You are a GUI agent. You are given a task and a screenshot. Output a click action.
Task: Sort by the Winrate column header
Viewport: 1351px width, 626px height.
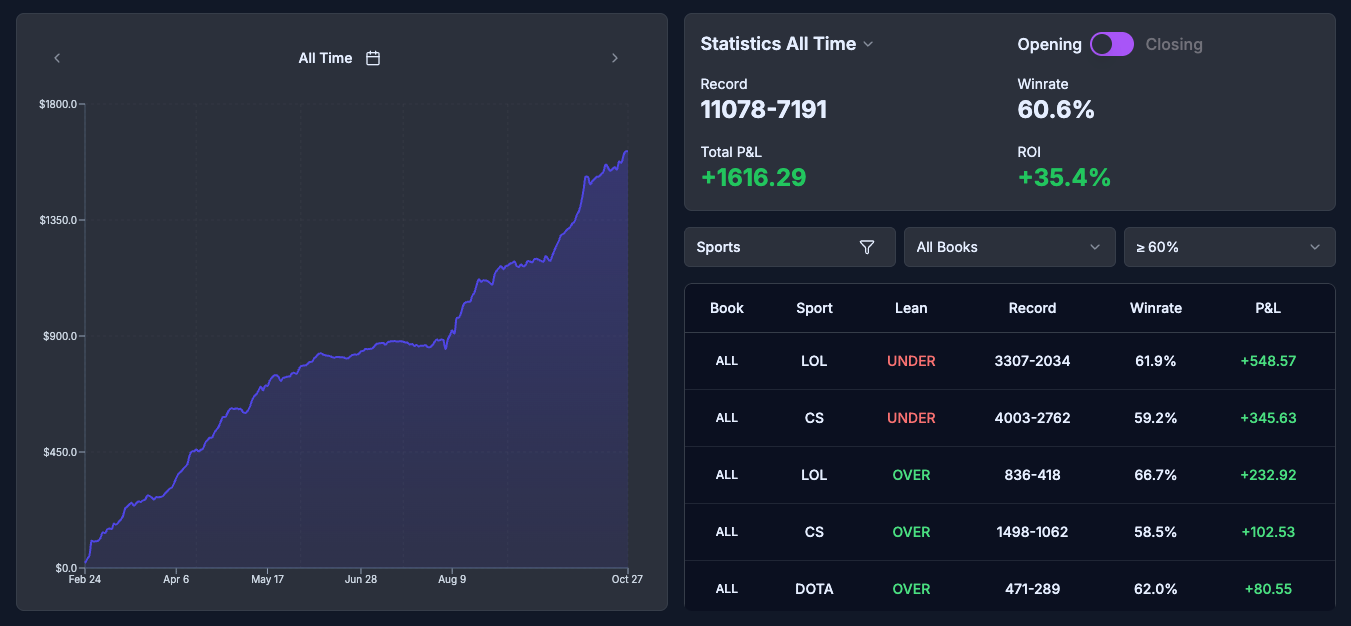pos(1156,308)
